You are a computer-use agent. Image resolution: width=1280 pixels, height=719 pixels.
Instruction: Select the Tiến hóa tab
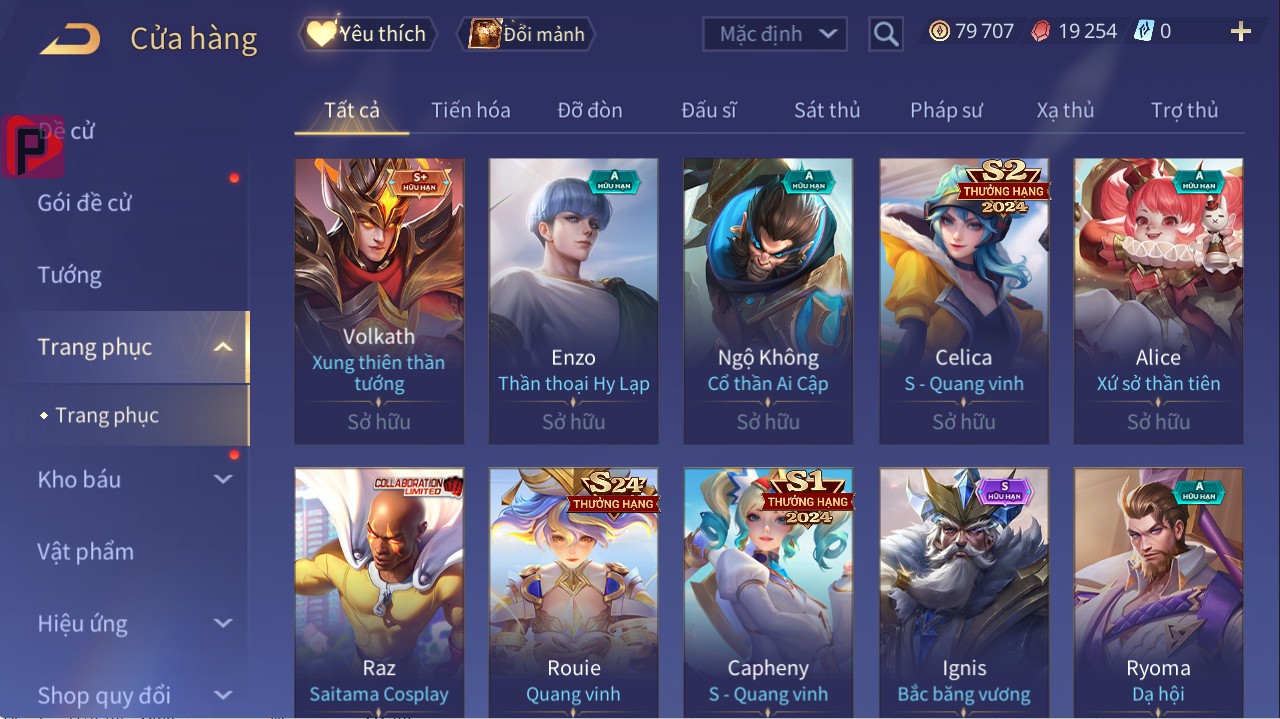tap(471, 110)
